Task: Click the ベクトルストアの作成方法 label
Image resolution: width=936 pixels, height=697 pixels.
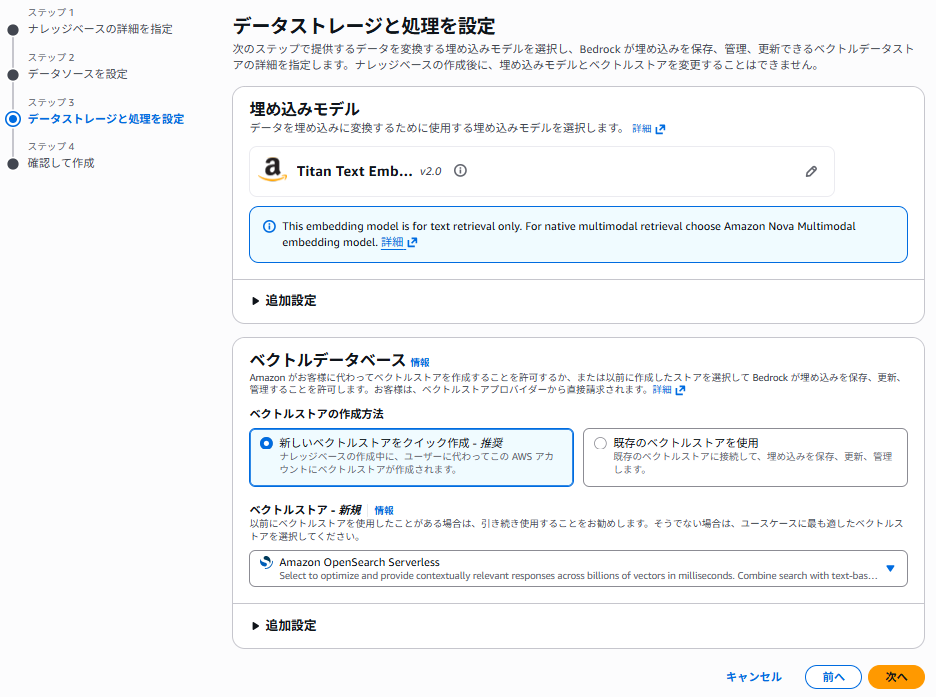Action: pyautogui.click(x=316, y=414)
